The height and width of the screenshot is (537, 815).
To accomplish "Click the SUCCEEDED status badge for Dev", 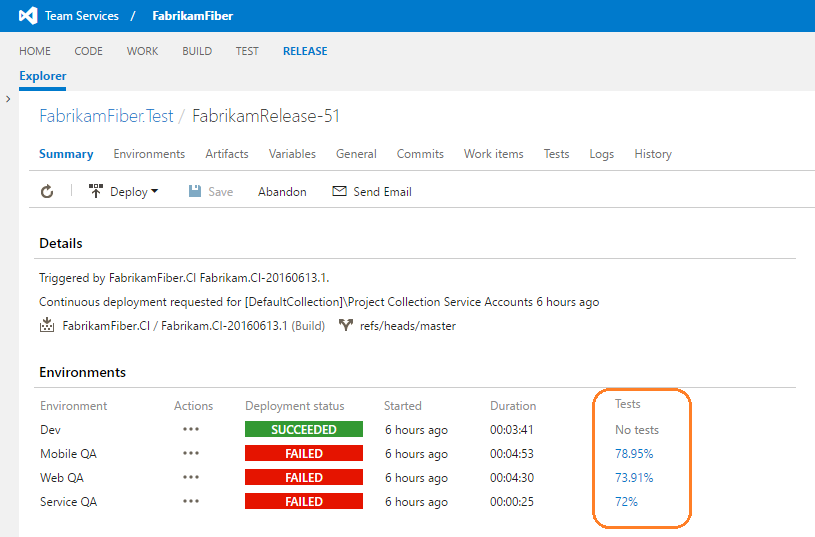I will coord(303,430).
